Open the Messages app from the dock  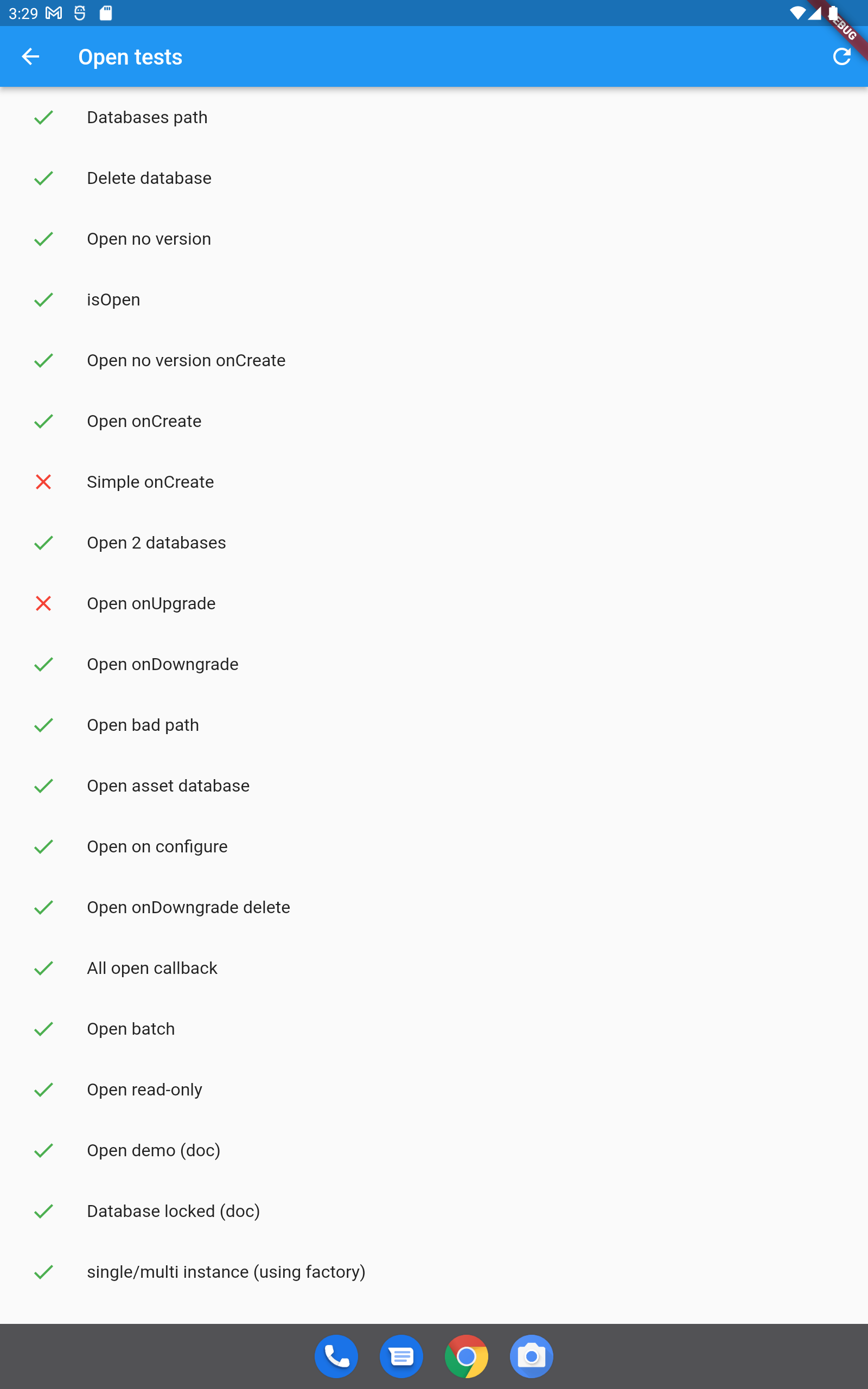[x=401, y=1356]
